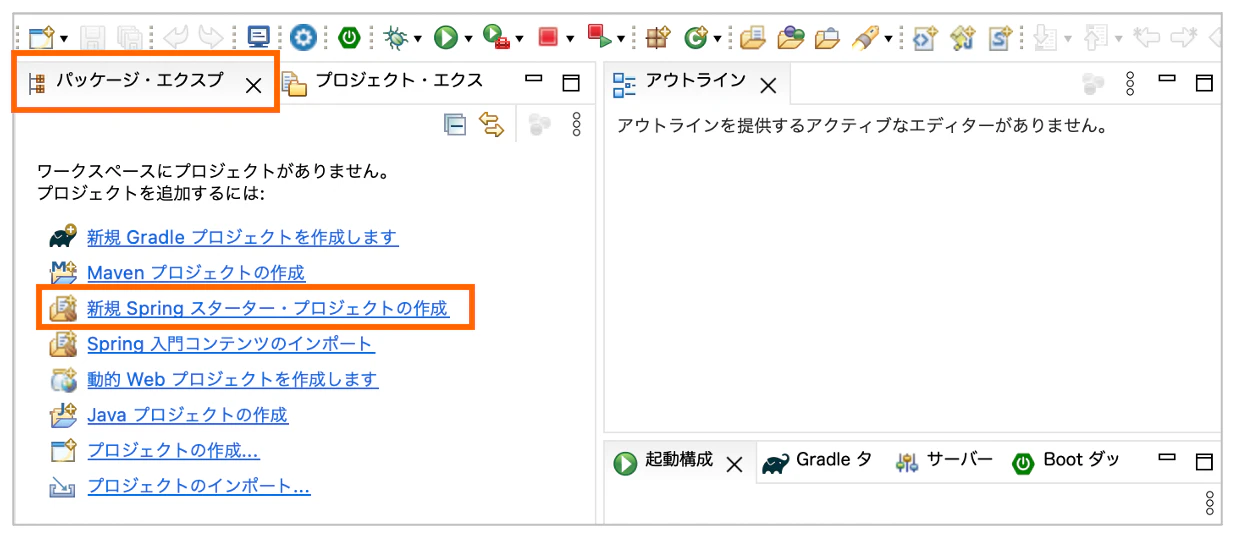
Task: Click the Open Type folder icon
Action: 752,38
